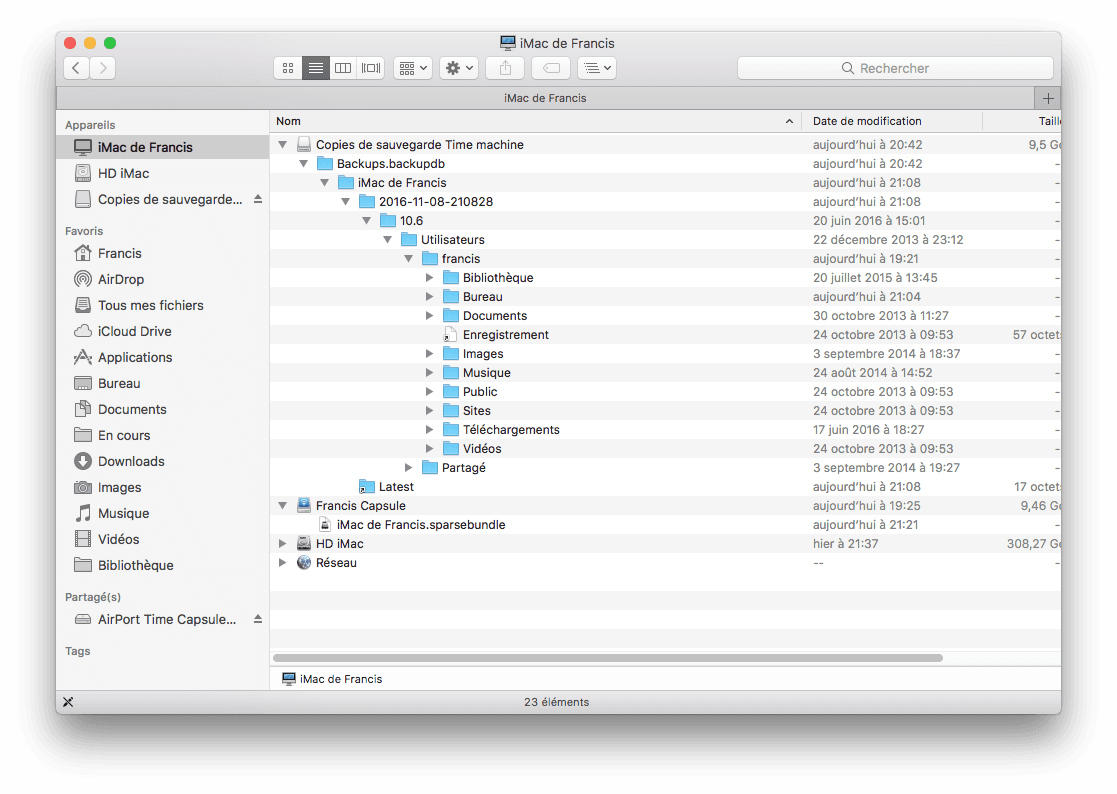Screen dimensions: 1117x794
Task: Expand the Bibliothèque folder row
Action: [x=430, y=278]
